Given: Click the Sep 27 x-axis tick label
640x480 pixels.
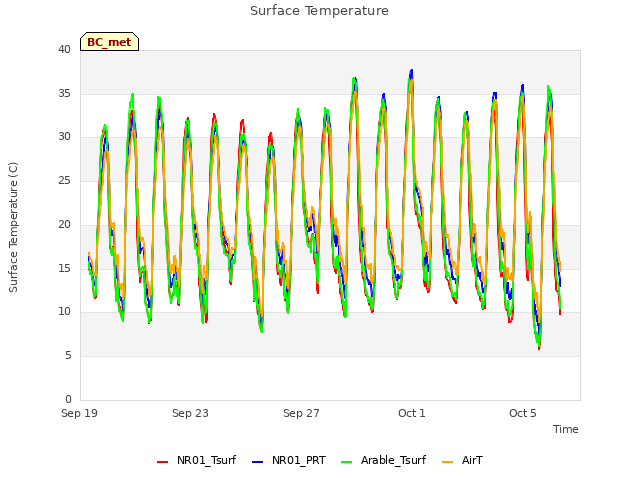Looking at the screenshot, I should pyautogui.click(x=301, y=413).
